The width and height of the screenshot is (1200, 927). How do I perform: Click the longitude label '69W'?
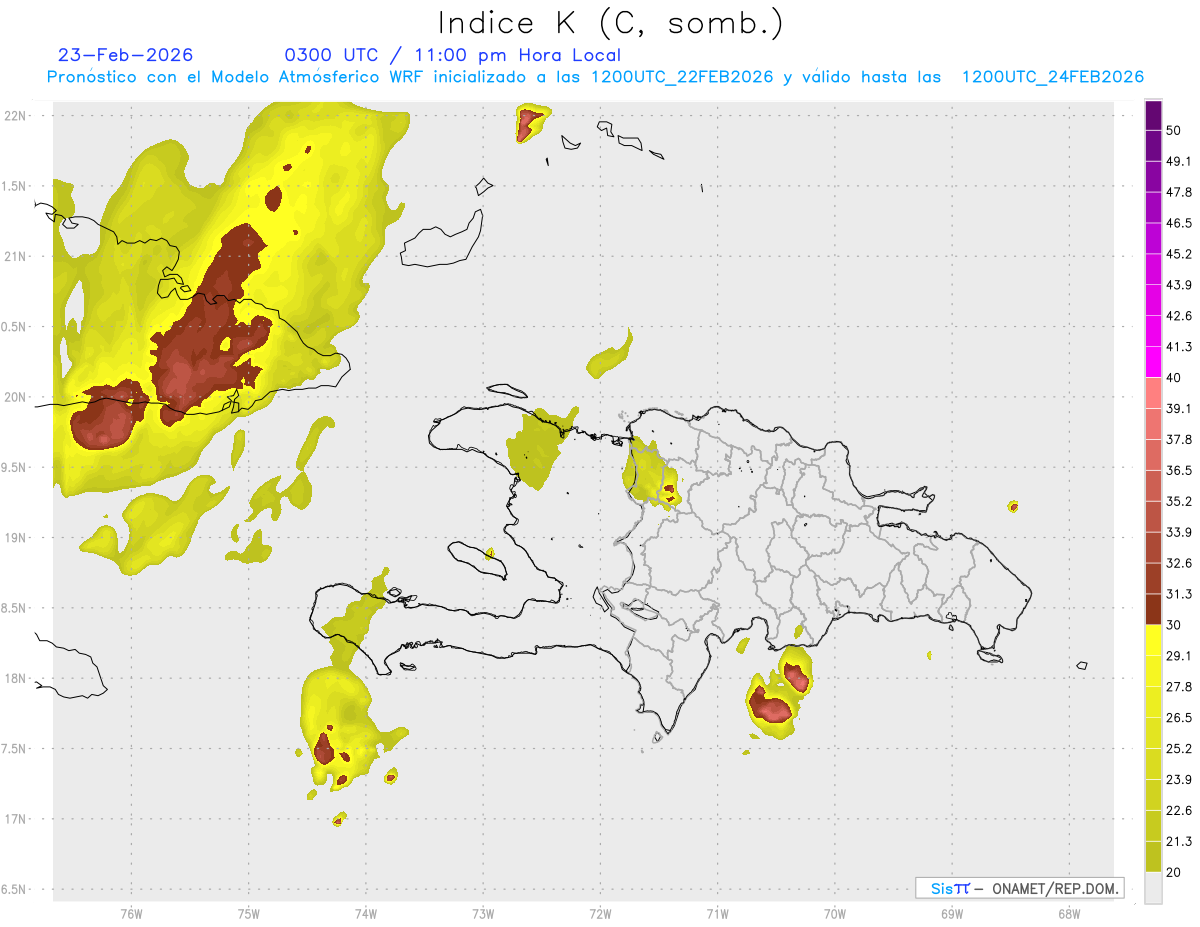(x=952, y=914)
